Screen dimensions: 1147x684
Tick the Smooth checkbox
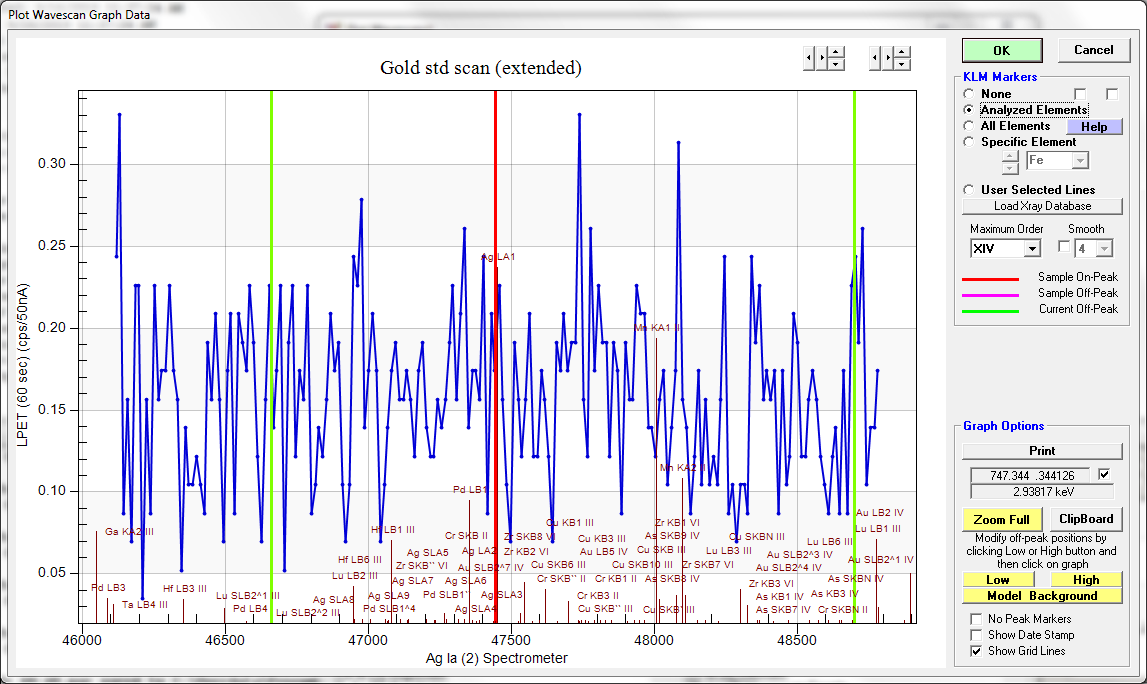tap(1065, 247)
